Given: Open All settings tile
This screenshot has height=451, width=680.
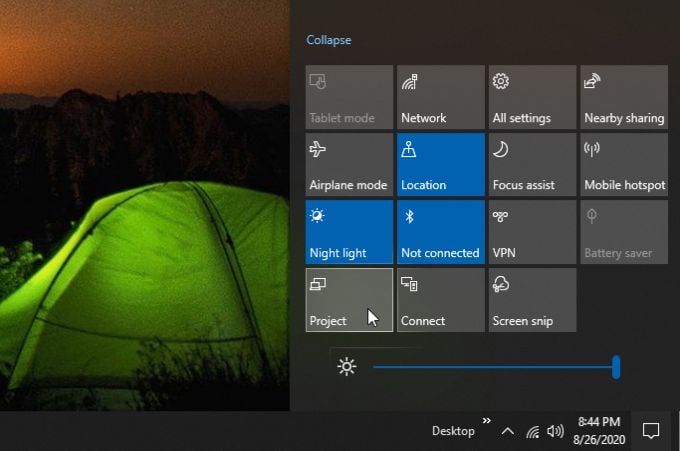Looking at the screenshot, I should point(533,97).
